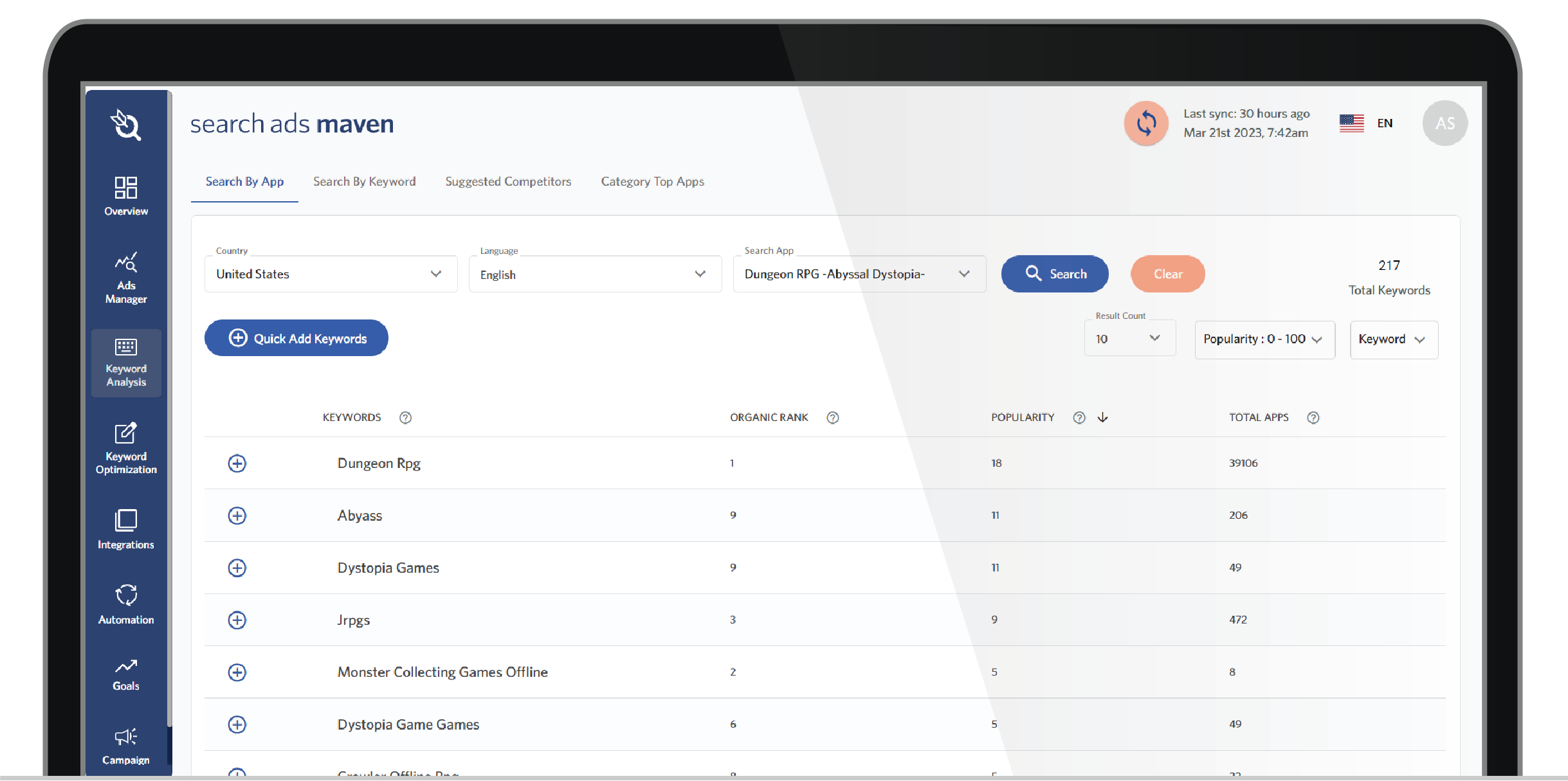Open Integrations in the sidebar
1568x781 pixels.
click(126, 530)
